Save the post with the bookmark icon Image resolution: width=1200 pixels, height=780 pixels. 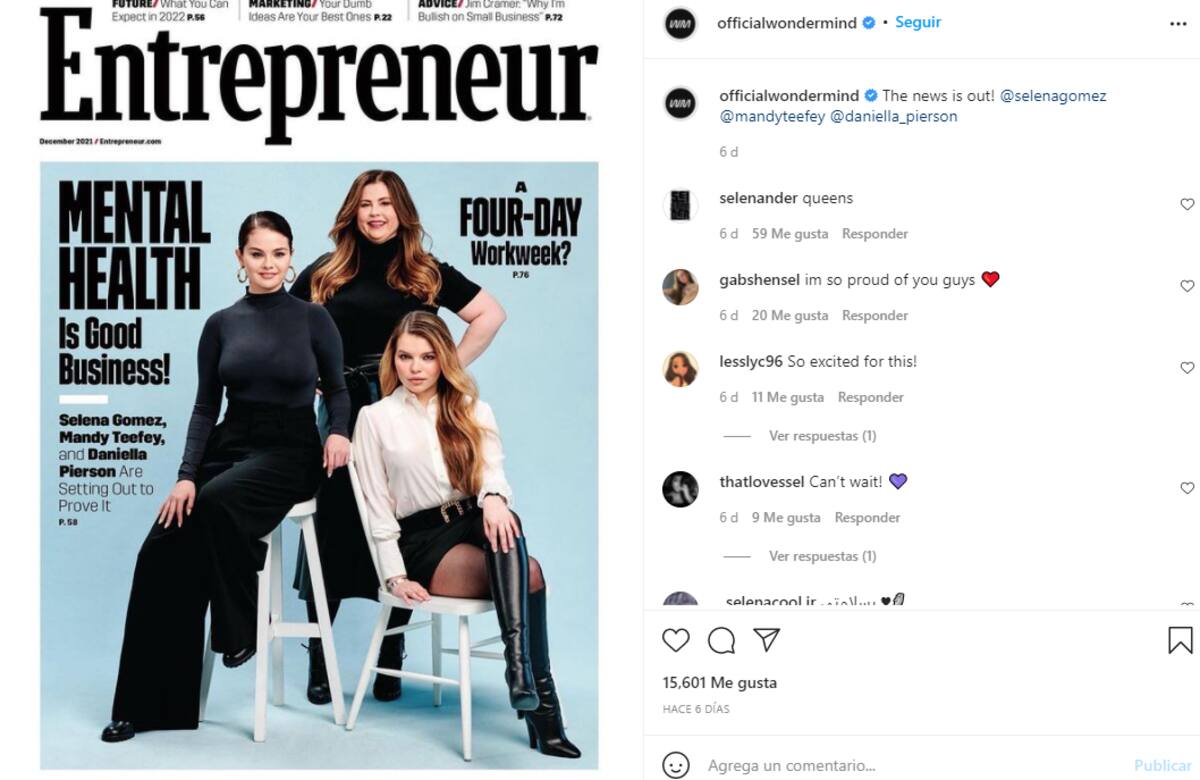tap(1180, 640)
